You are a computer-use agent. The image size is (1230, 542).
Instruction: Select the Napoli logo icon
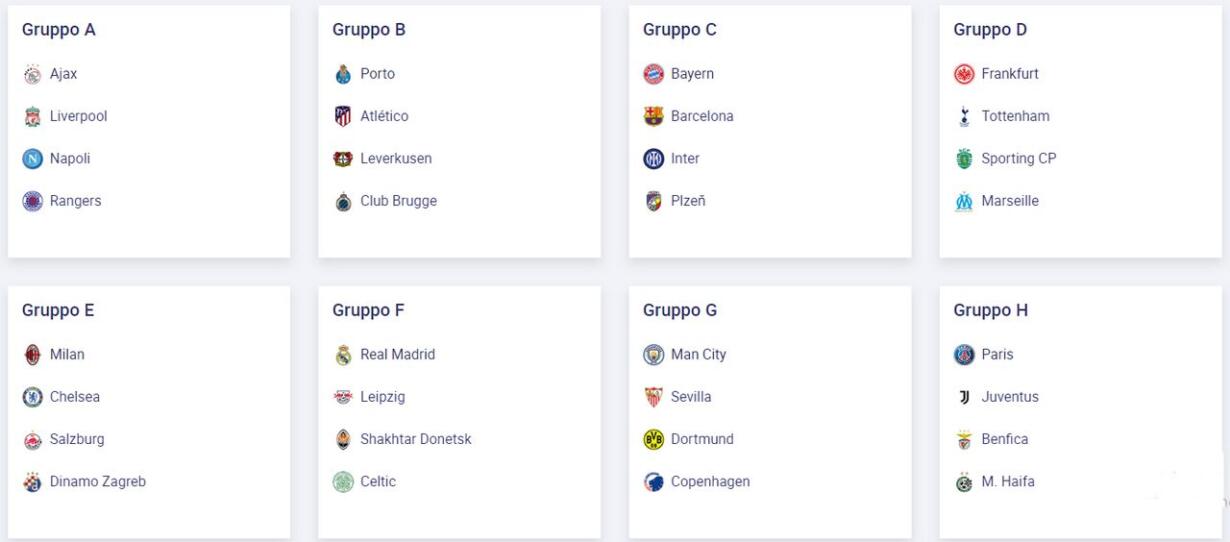32,159
